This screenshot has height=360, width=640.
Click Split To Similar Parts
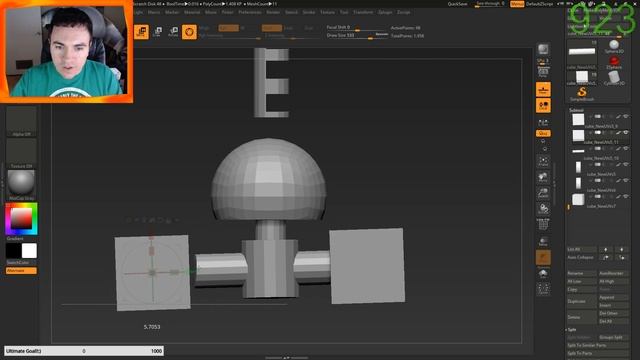click(598, 345)
